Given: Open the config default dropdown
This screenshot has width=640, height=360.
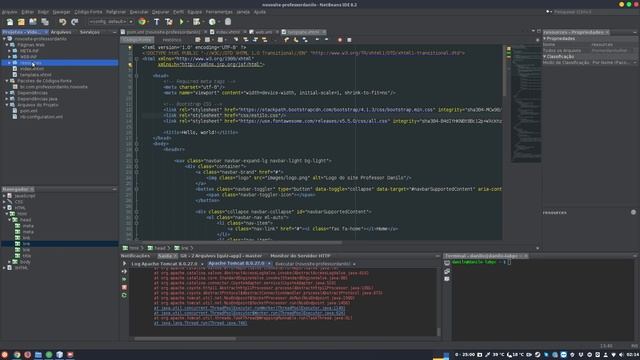Looking at the screenshot, I should (x=111, y=22).
